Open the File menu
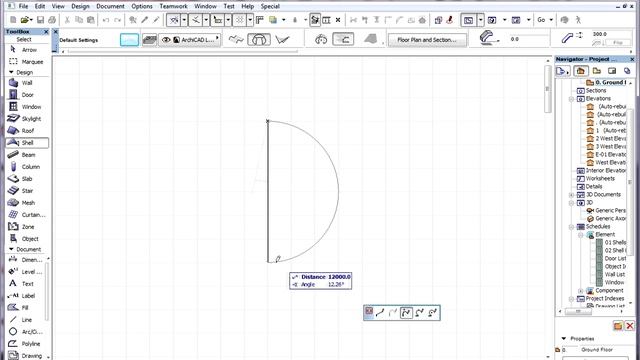This screenshot has width=640, height=360. [23, 6]
